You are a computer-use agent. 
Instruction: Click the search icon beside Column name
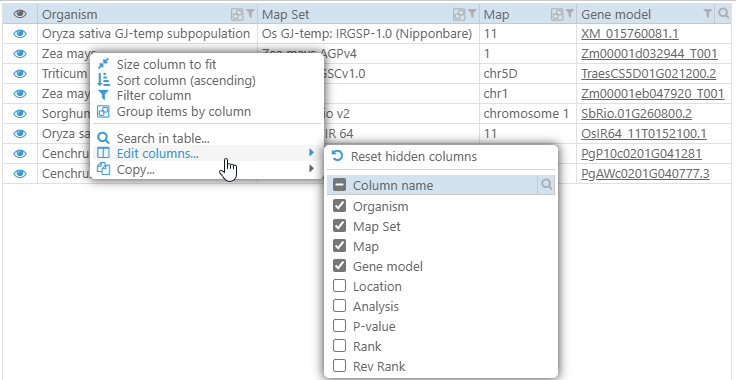click(546, 185)
